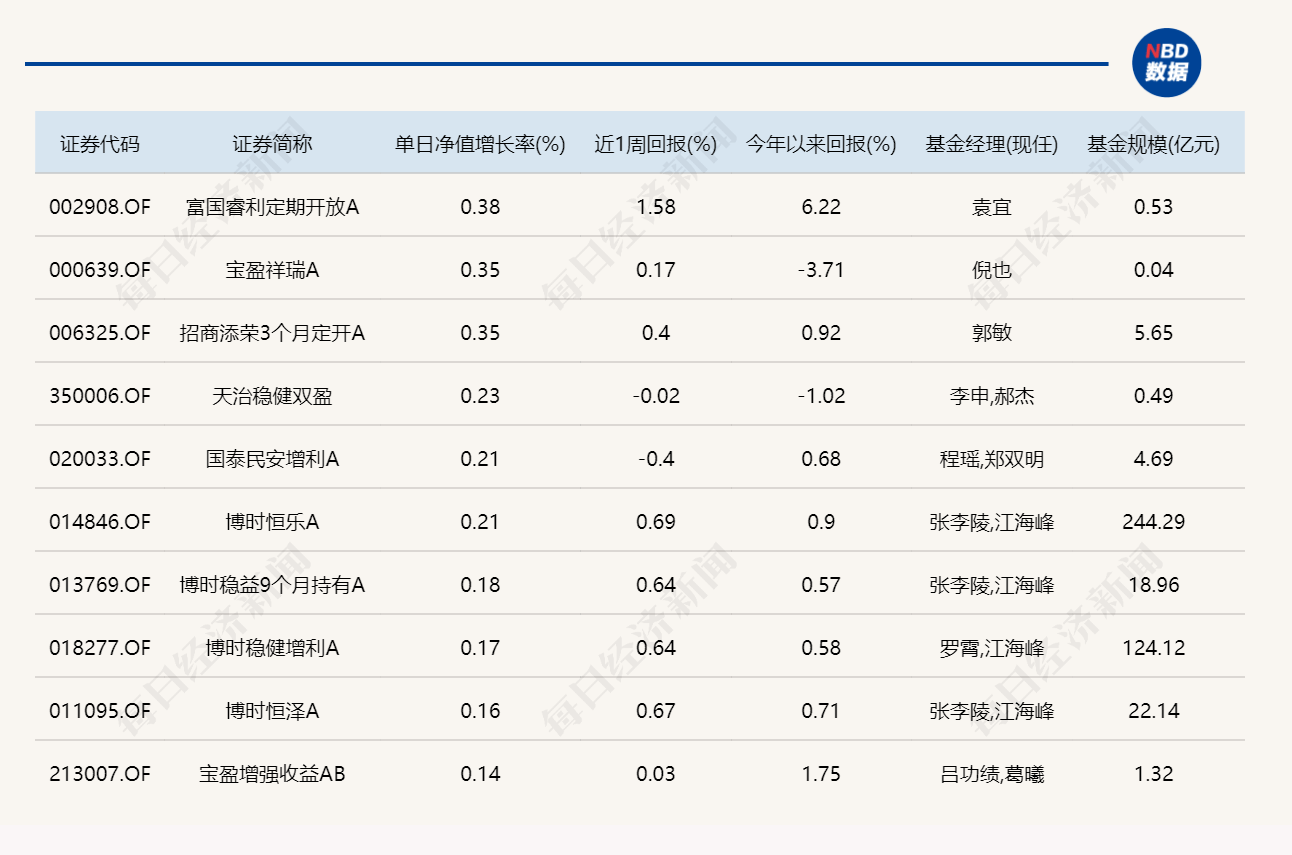
Task: Select fund manager 程瑶,郑双明
Action: point(991,459)
